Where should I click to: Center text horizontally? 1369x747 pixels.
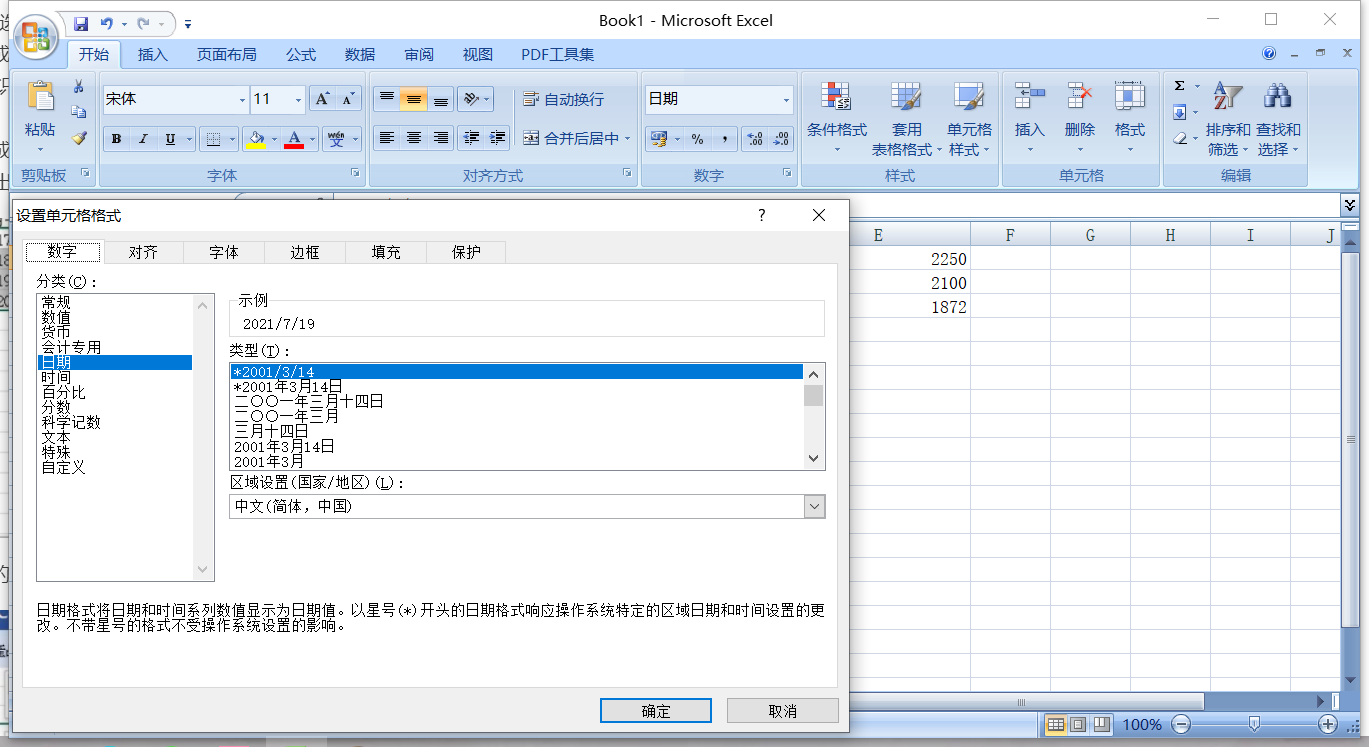(x=413, y=138)
